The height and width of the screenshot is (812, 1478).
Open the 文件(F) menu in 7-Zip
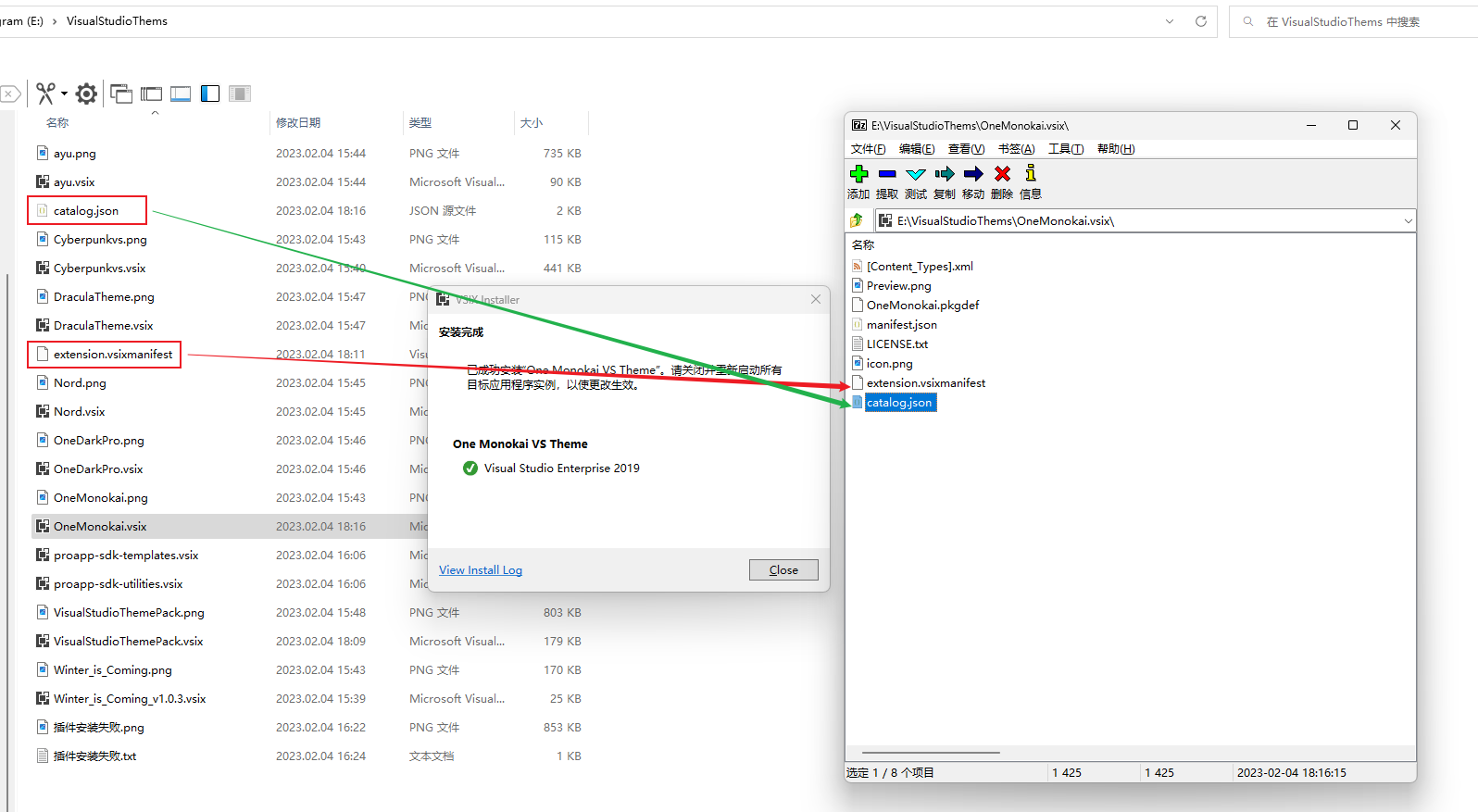click(x=868, y=149)
